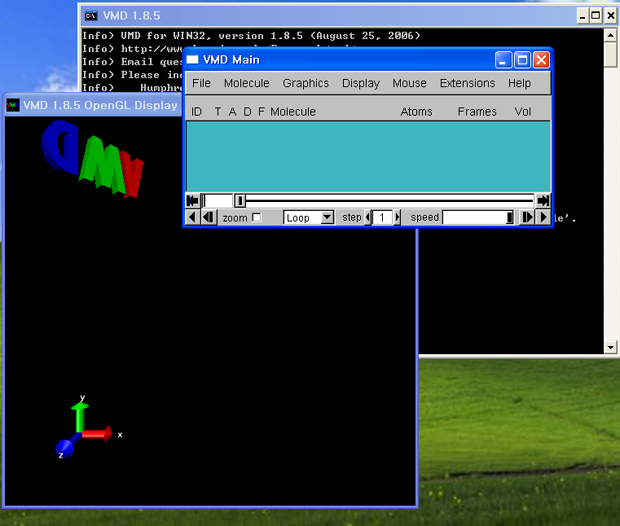Click the Vol column header
The image size is (620, 526).
522,112
